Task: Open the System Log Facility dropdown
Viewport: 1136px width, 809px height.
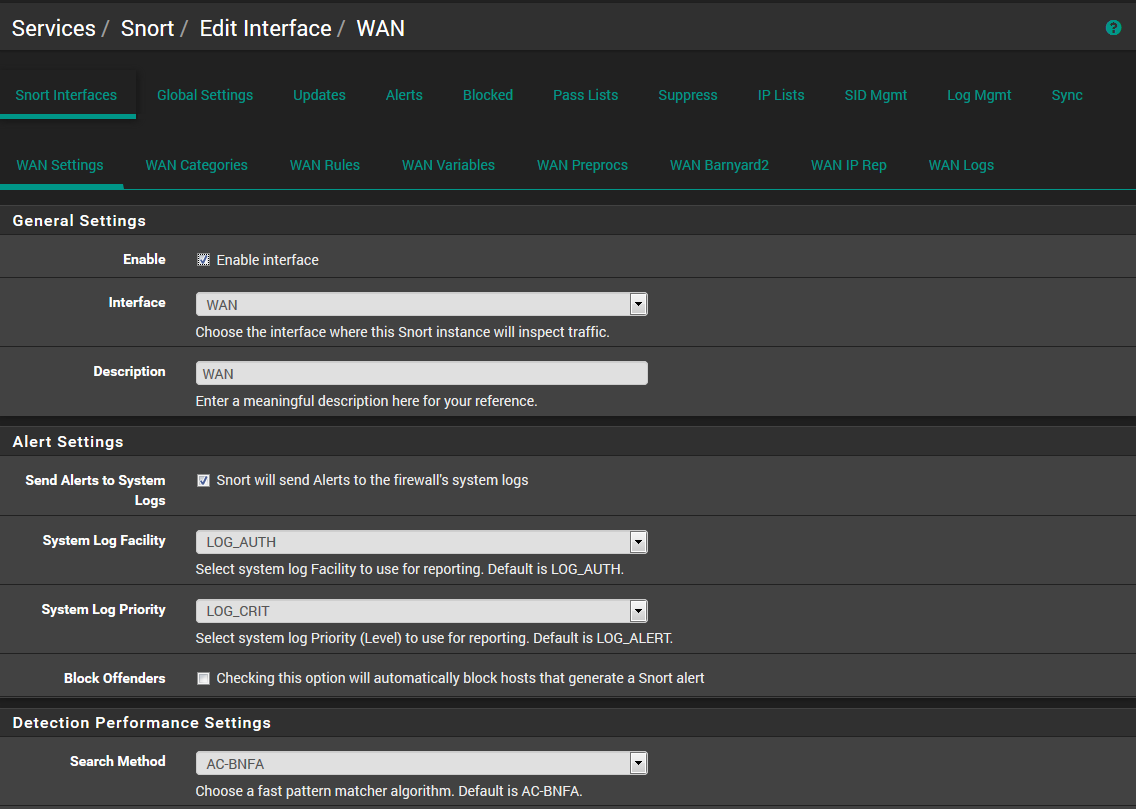Action: (x=422, y=542)
